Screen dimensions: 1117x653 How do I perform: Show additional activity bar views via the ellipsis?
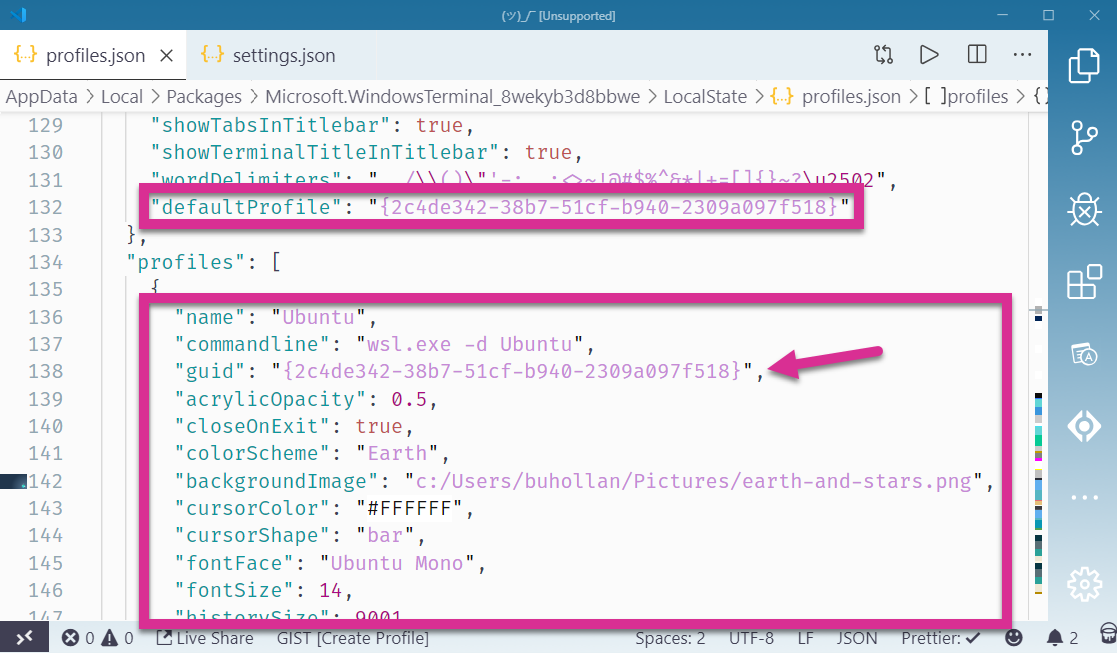1084,498
